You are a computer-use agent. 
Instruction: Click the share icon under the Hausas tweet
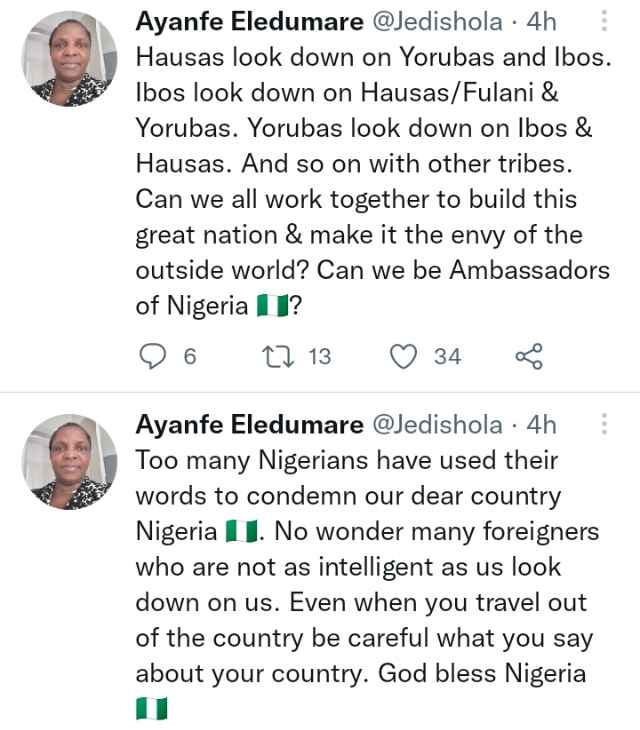[528, 356]
